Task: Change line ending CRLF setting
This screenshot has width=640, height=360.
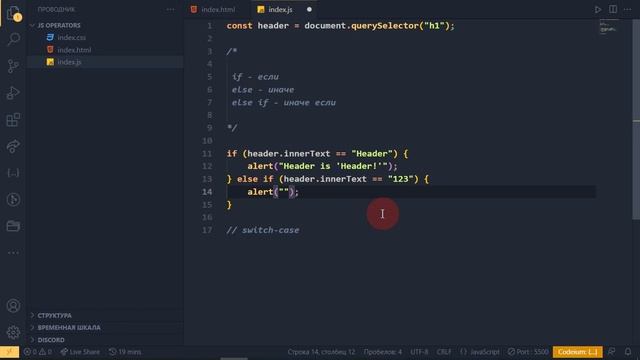Action: point(444,351)
